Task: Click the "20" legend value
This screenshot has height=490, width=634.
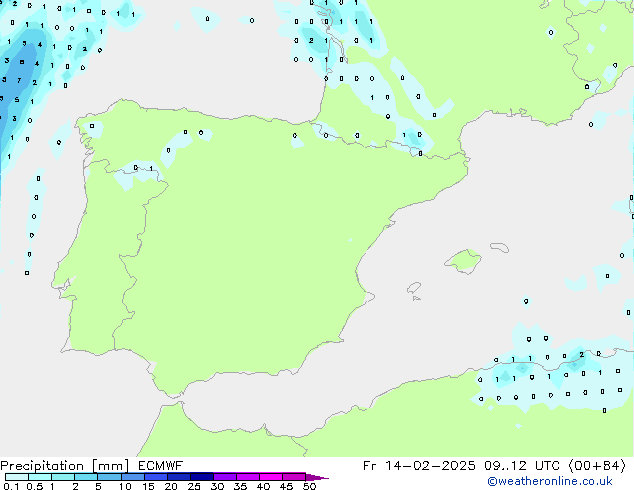Action: pyautogui.click(x=171, y=486)
